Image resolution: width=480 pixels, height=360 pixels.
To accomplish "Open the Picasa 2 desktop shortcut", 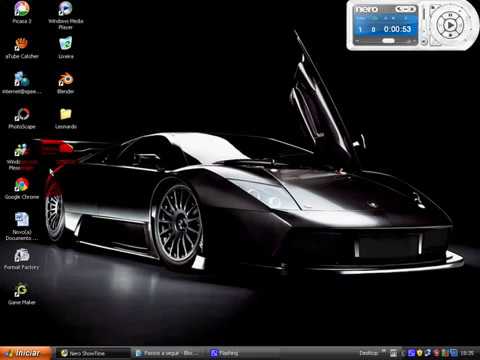I will click(22, 13).
